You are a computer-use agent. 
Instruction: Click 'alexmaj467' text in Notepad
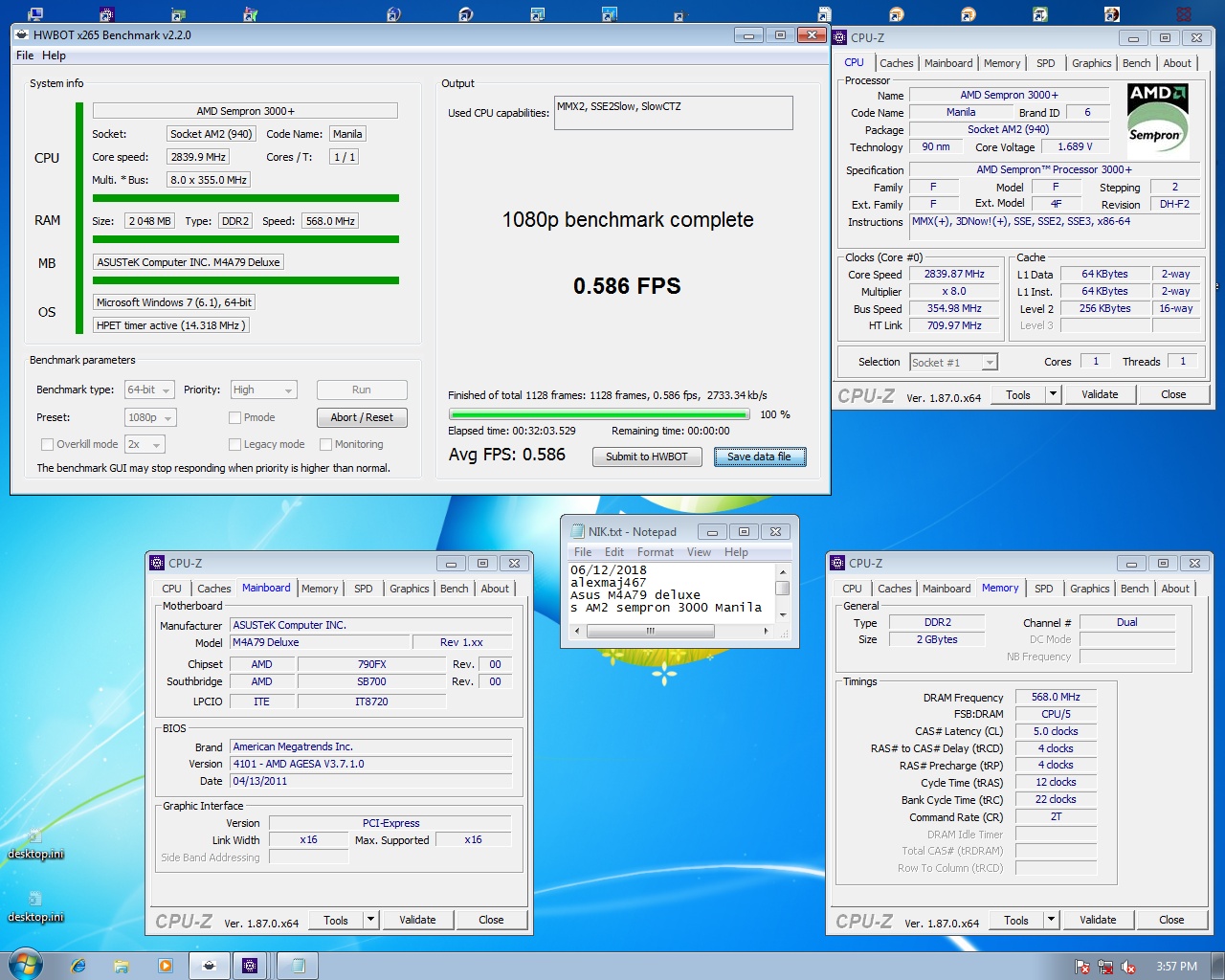608,582
